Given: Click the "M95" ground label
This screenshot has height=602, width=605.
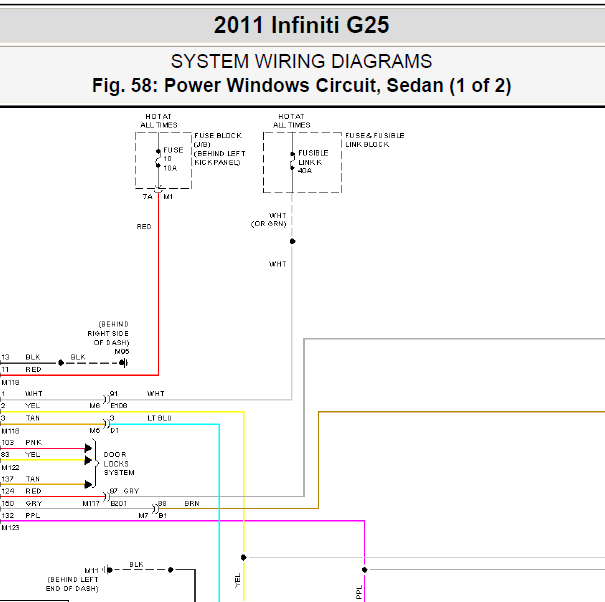Looking at the screenshot, I should tap(122, 352).
